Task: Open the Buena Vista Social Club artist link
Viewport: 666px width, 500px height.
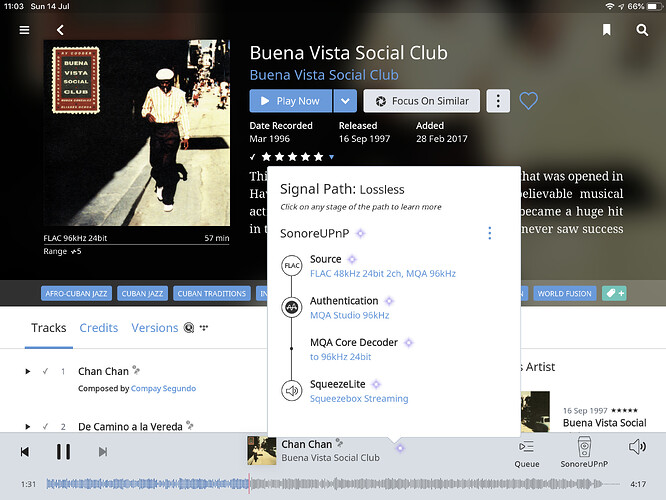Action: tap(323, 75)
